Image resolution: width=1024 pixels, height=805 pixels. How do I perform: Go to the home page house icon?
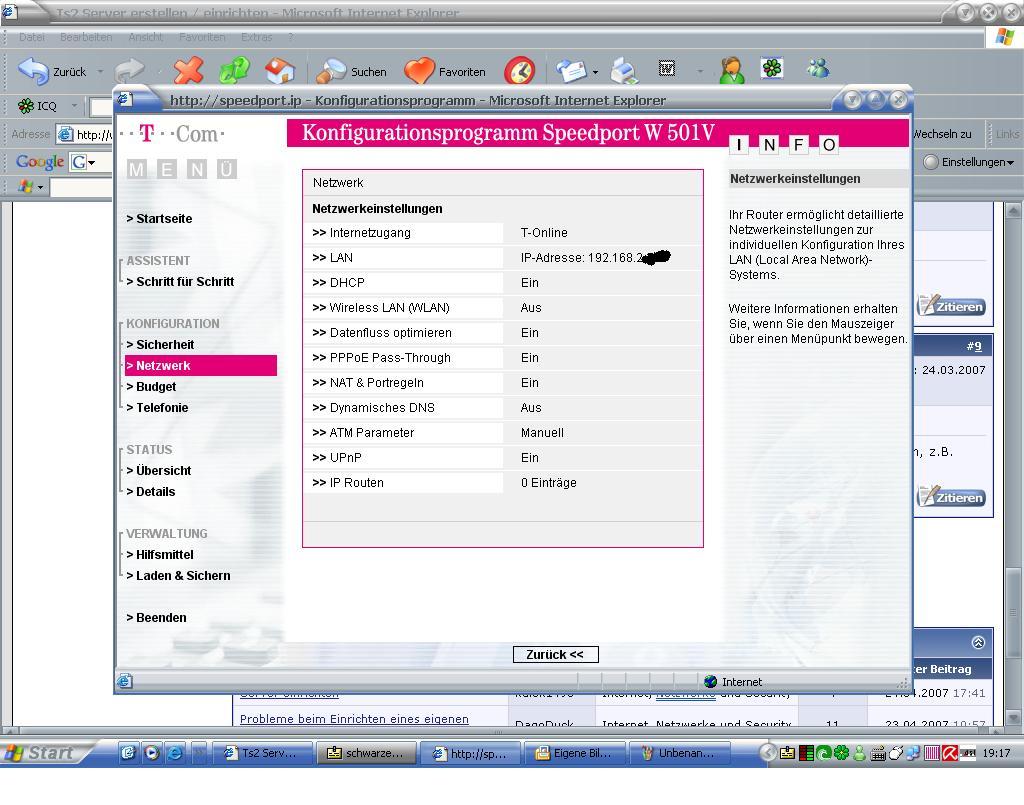[x=280, y=71]
